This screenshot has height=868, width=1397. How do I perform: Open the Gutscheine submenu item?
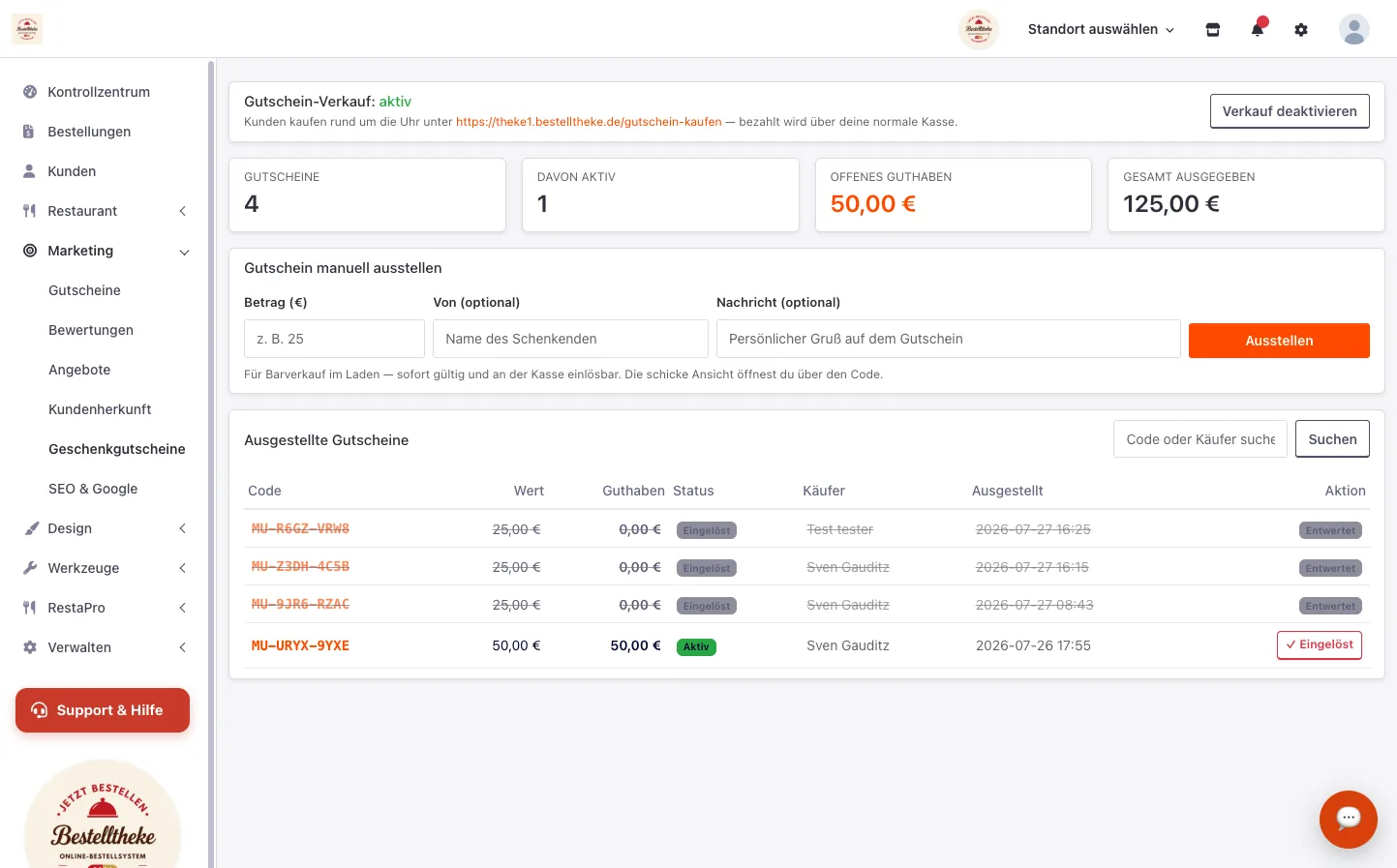click(84, 290)
